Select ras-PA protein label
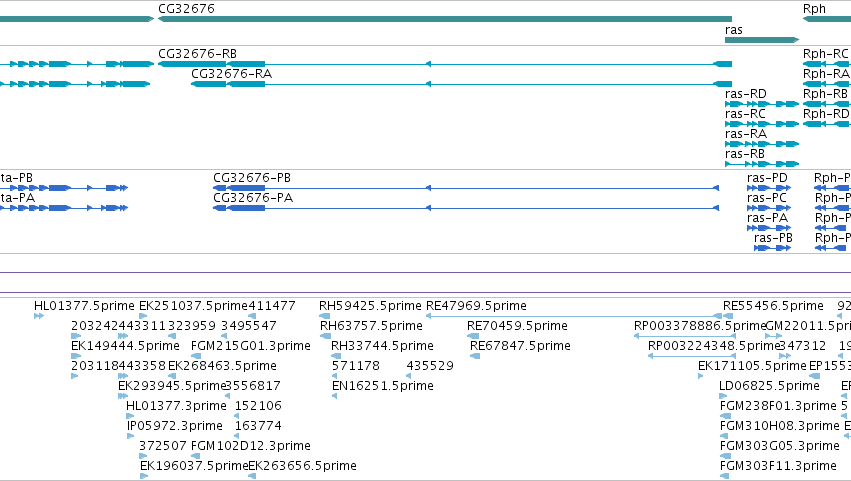851x481 pixels. click(767, 218)
